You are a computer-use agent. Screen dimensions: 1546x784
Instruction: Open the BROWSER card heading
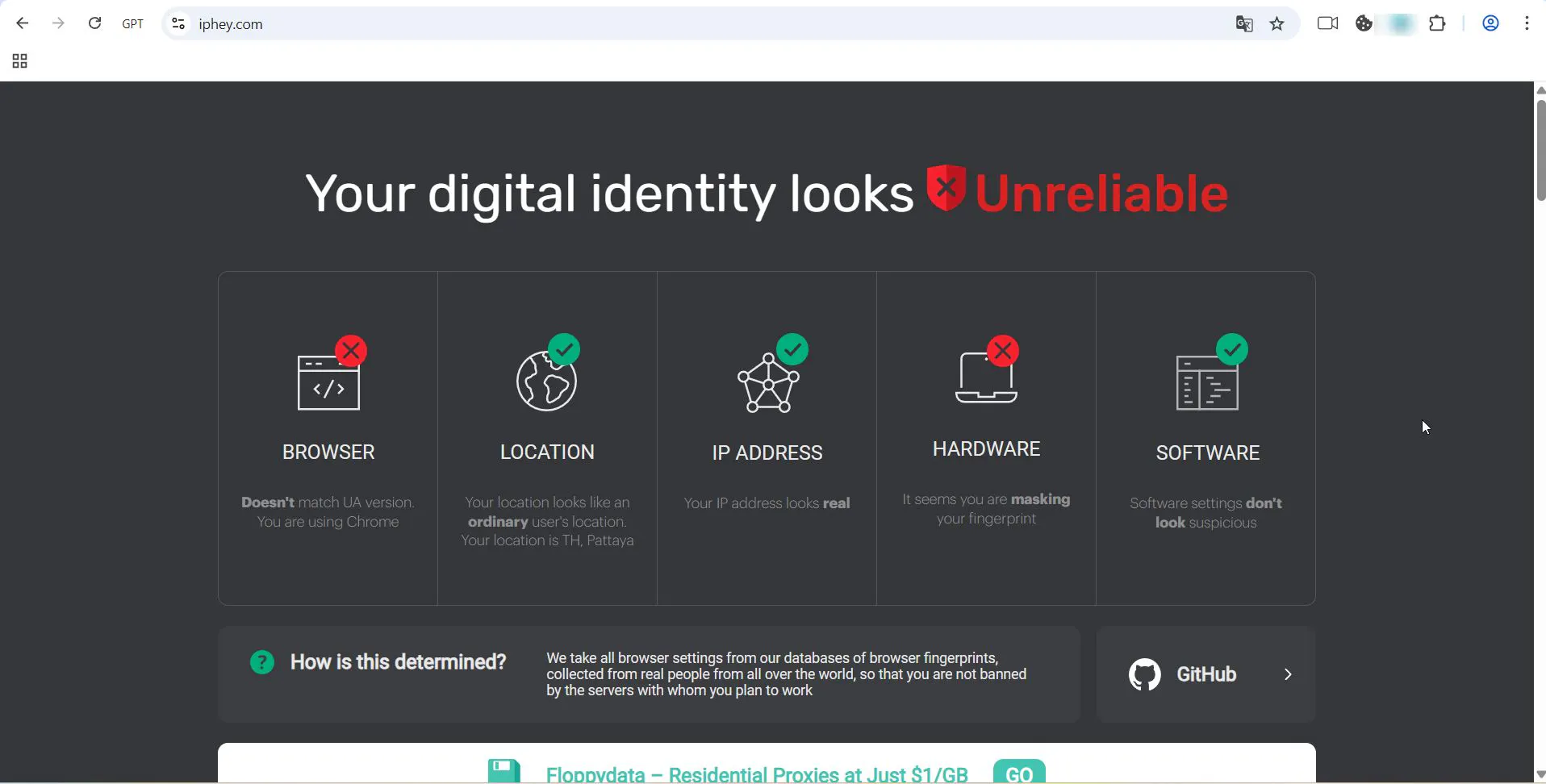328,452
